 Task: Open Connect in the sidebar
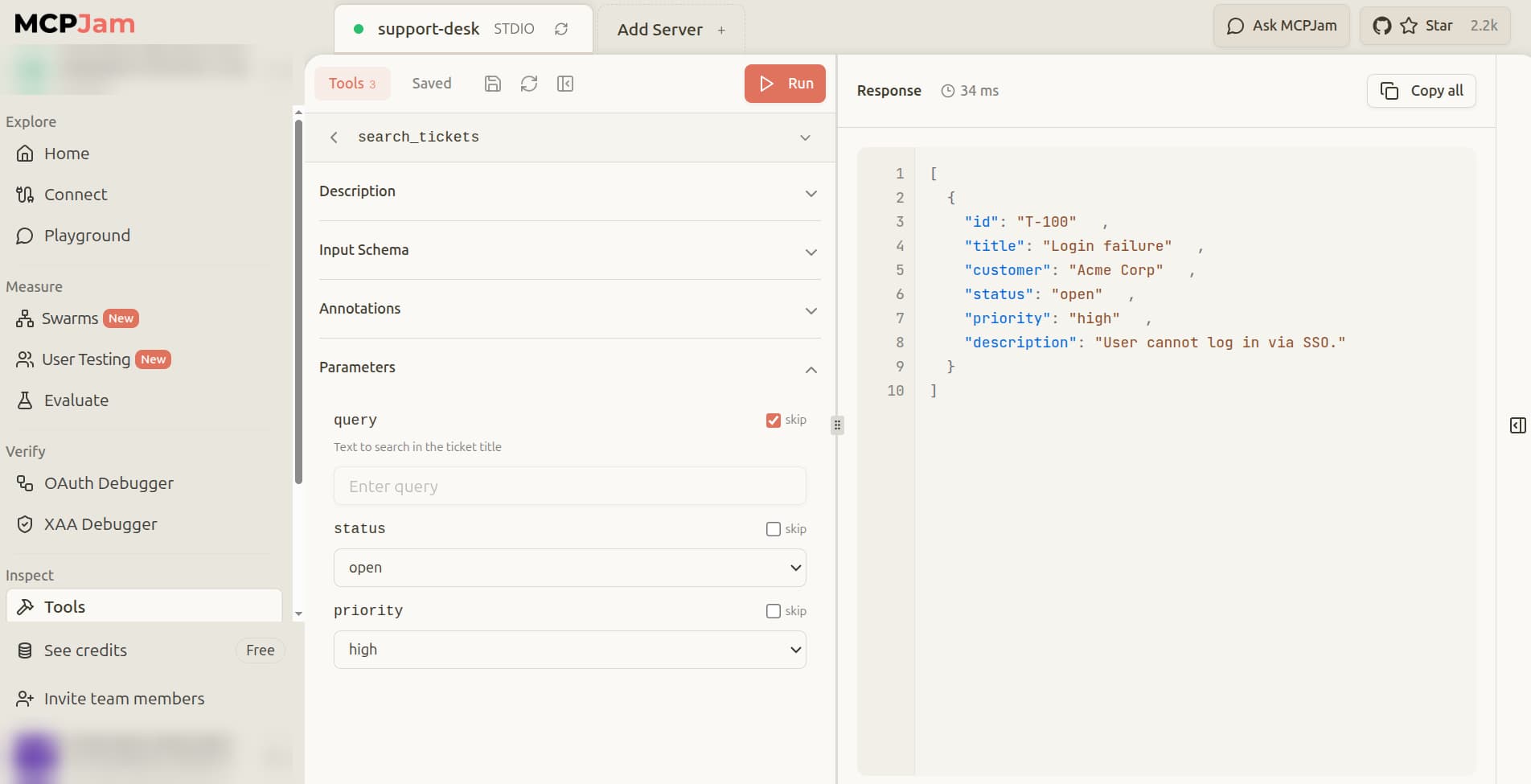[145, 195]
